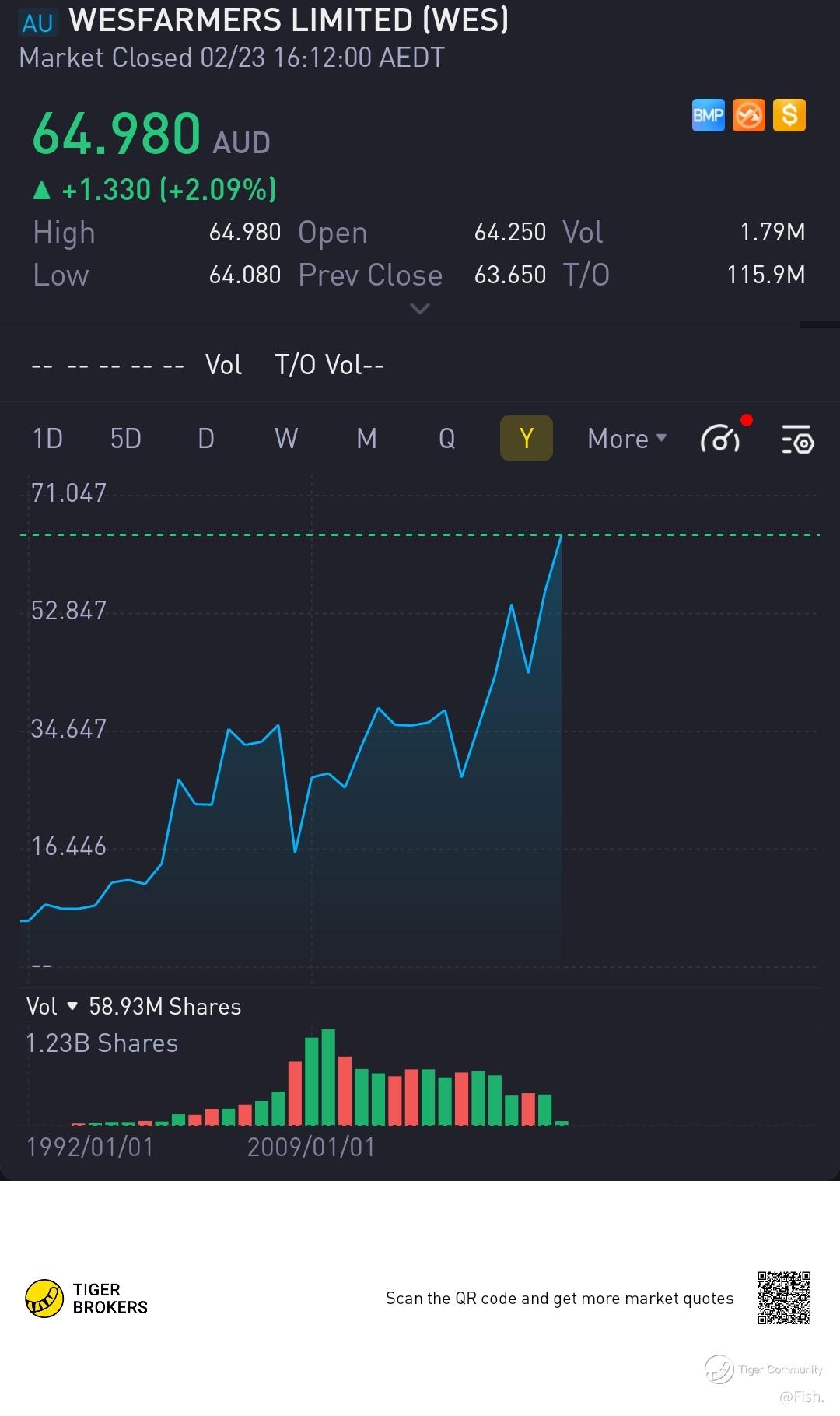This screenshot has width=840, height=1416.
Task: Open the Vol indicator dropdown arrow
Action: pos(72,1006)
